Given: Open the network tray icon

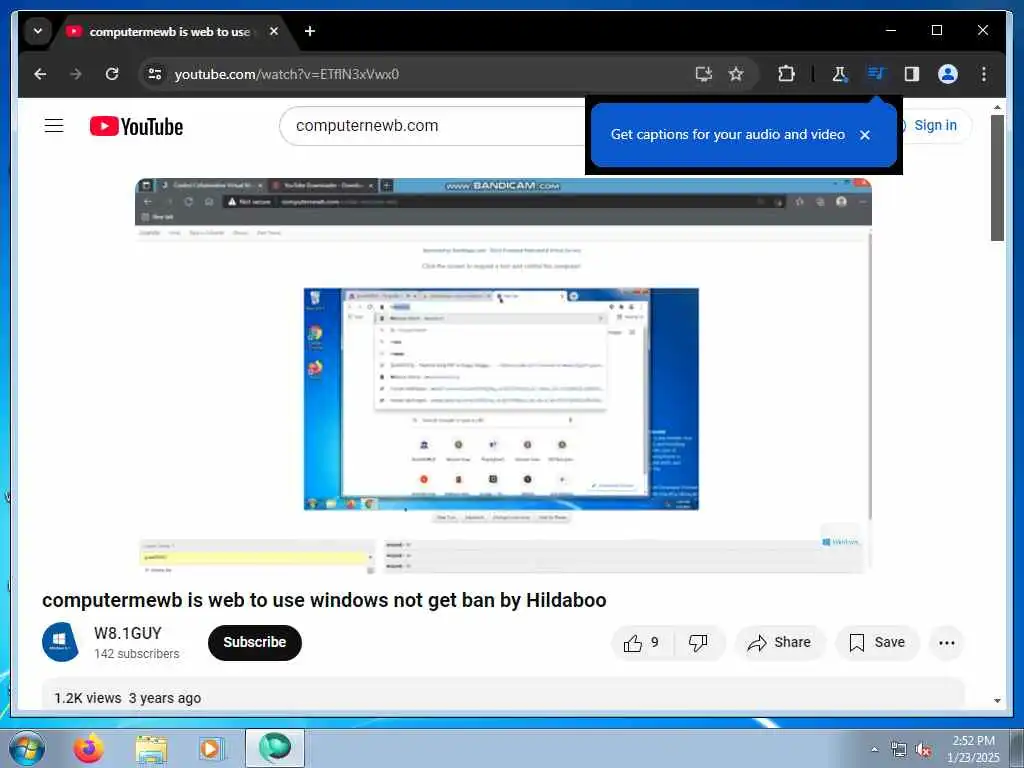Looking at the screenshot, I should coord(899,750).
